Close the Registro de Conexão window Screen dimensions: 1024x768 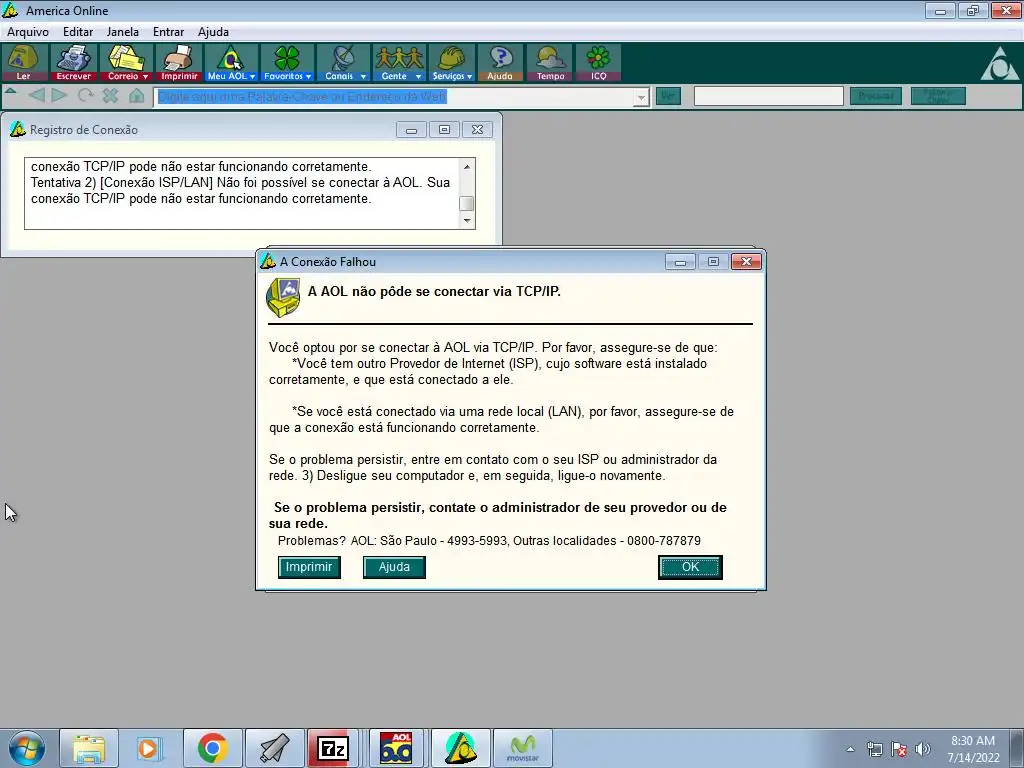(x=477, y=129)
